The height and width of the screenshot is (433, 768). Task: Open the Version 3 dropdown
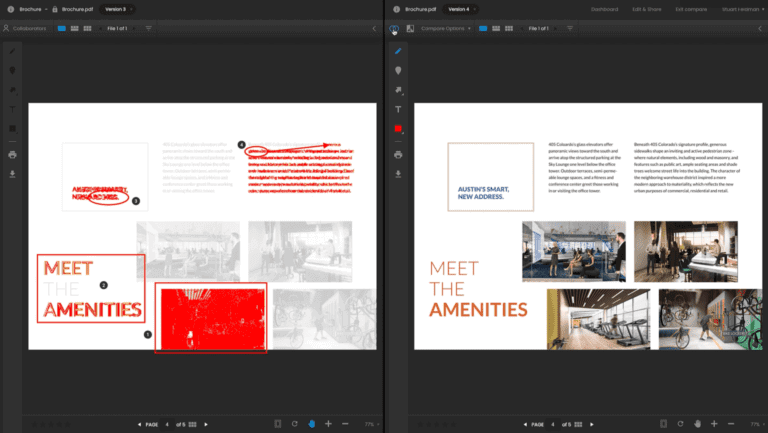pyautogui.click(x=119, y=9)
